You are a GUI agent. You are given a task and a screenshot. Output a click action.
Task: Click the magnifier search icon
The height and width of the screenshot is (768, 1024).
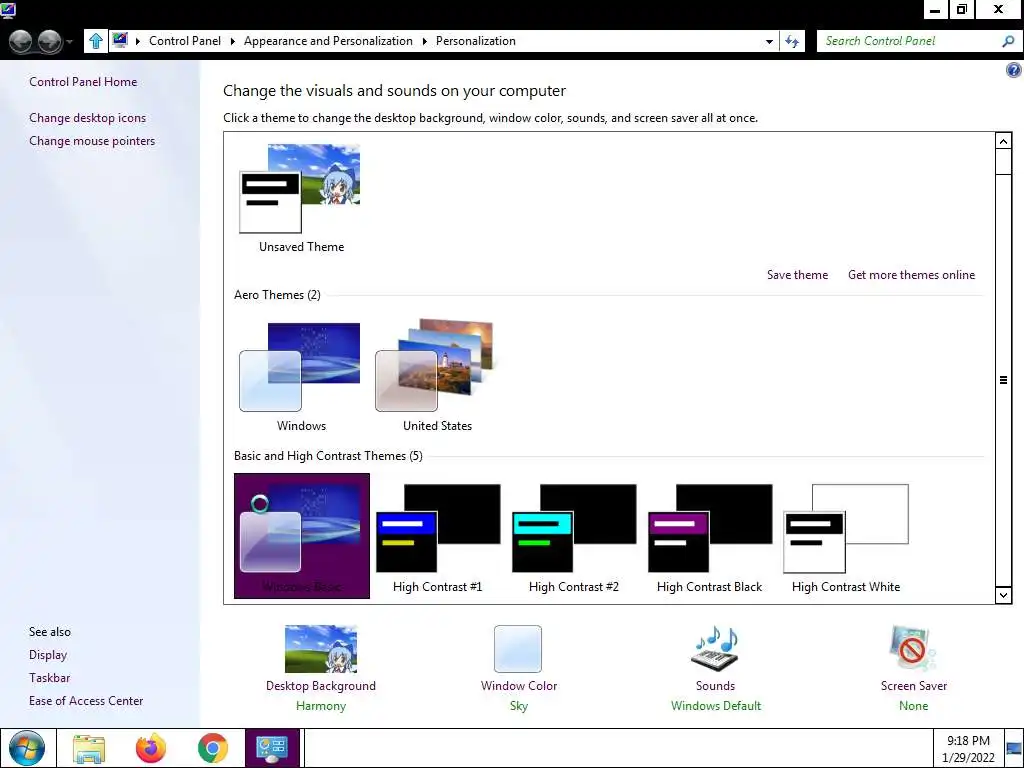[1008, 40]
